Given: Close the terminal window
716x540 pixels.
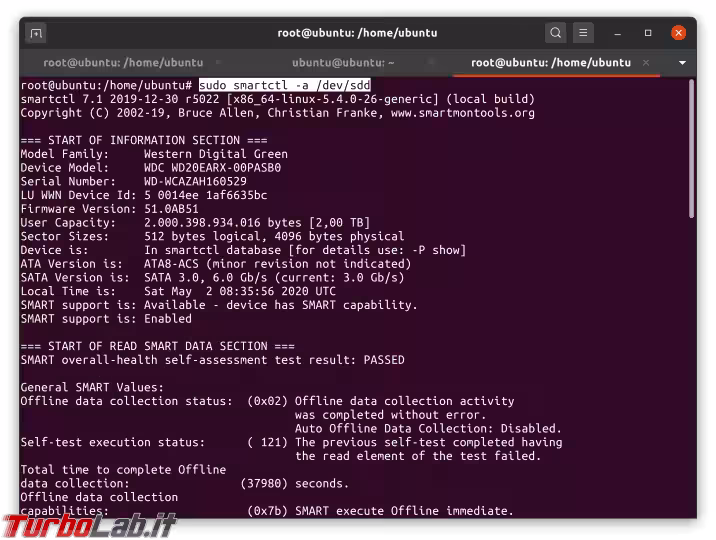Looking at the screenshot, I should (678, 33).
